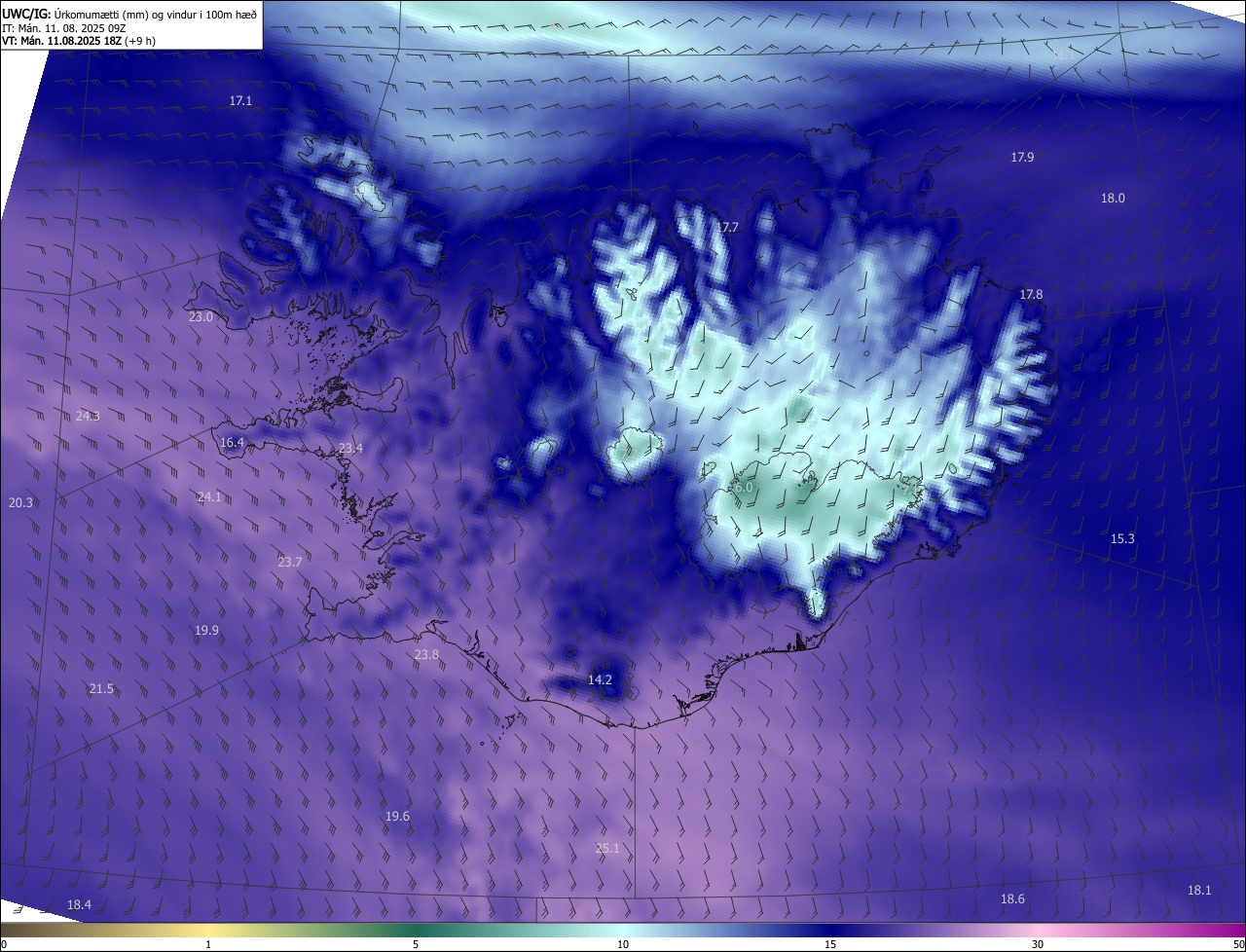Click the 16.4 value label
The image size is (1246, 952).
coord(232,443)
